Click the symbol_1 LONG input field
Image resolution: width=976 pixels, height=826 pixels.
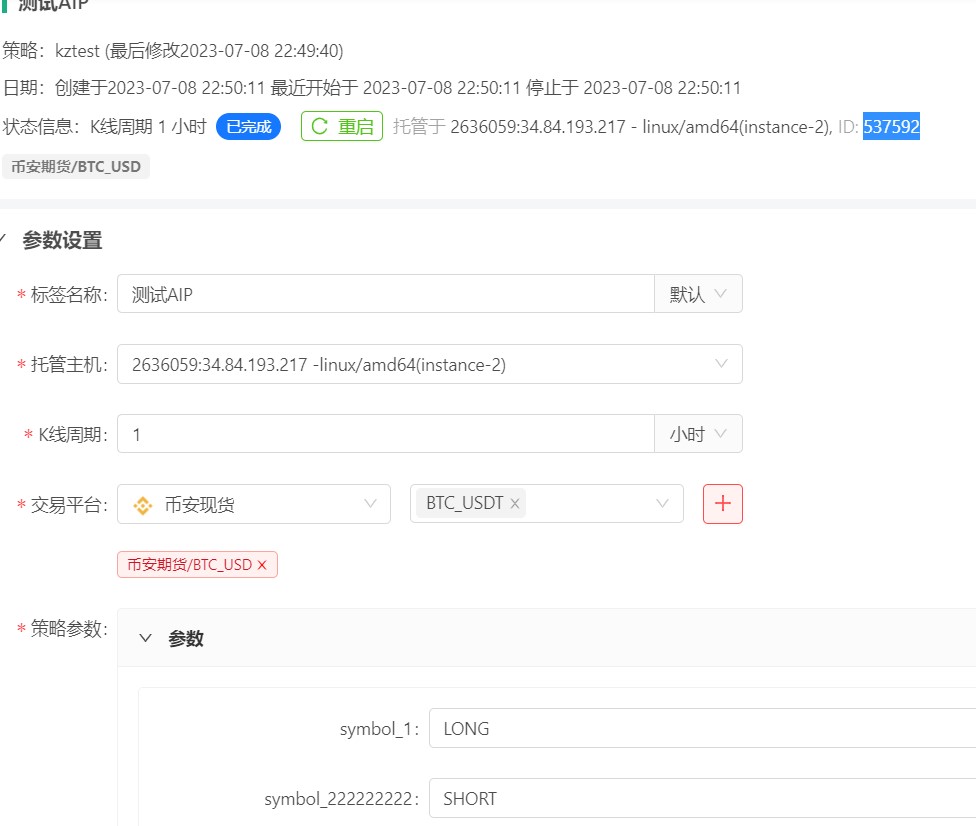pyautogui.click(x=700, y=729)
